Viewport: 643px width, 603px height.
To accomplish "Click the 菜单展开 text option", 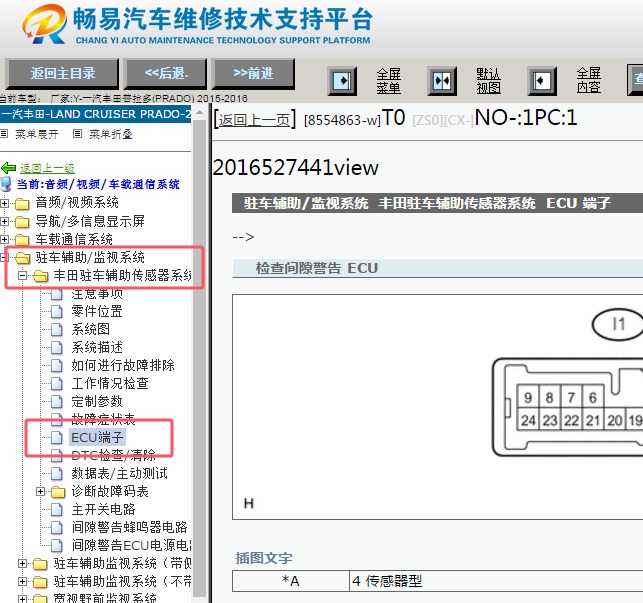I will [x=37, y=134].
